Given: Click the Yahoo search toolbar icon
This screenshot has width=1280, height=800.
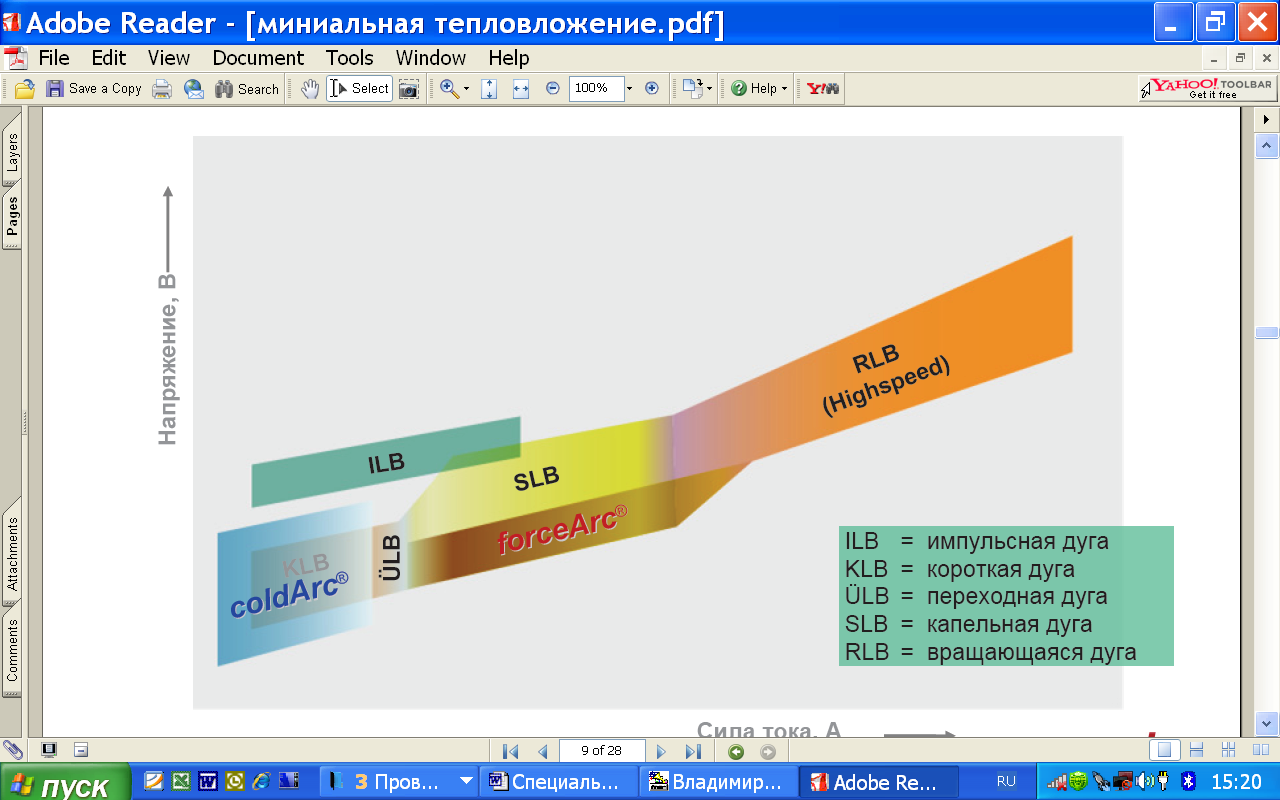Looking at the screenshot, I should click(823, 89).
